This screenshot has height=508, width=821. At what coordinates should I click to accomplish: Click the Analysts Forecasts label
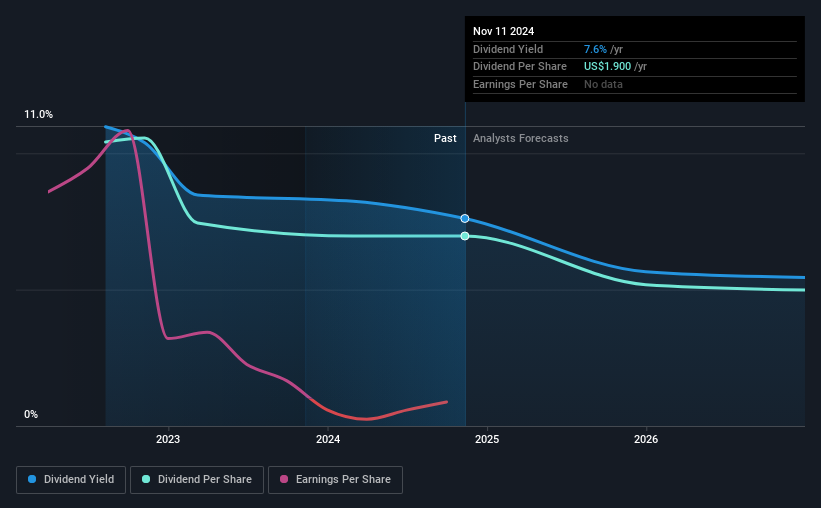tap(520, 138)
